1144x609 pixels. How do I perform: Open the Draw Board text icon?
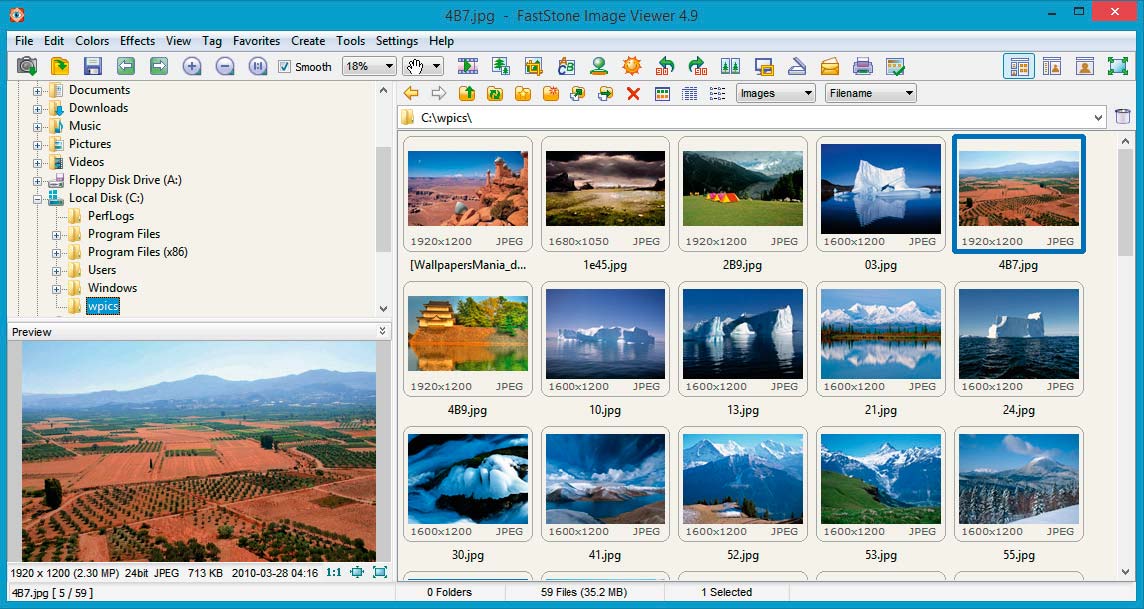click(x=566, y=66)
